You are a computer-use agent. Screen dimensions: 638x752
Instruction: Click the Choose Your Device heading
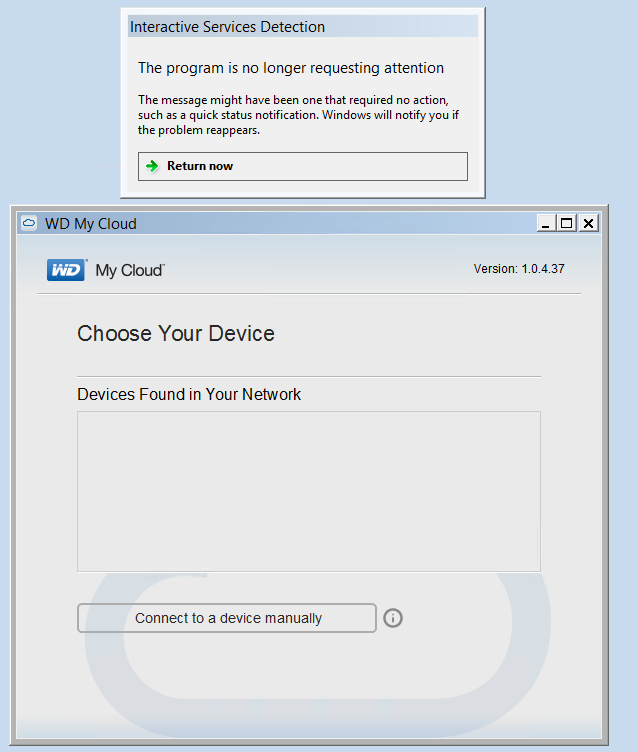point(176,333)
